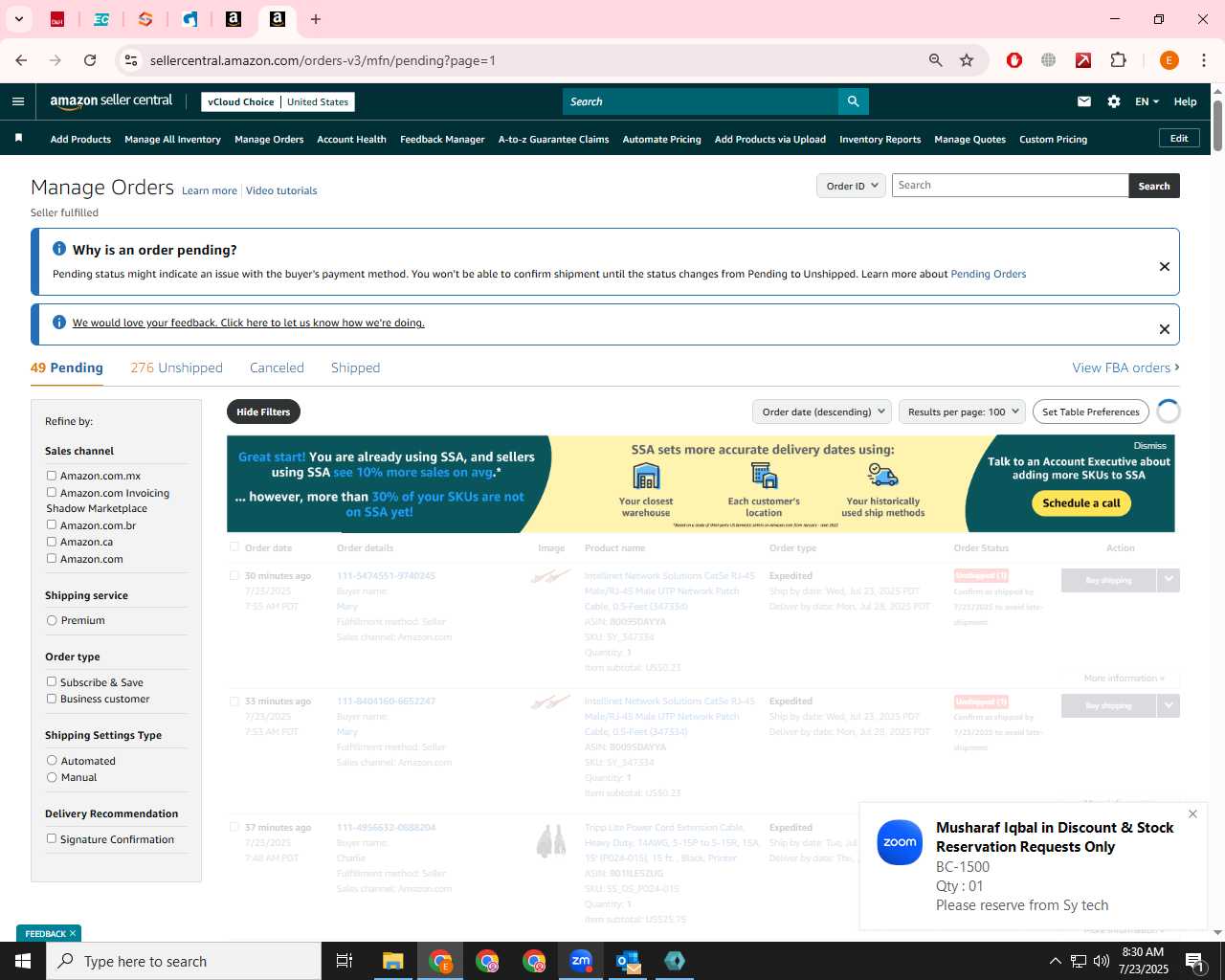The width and height of the screenshot is (1225, 980).
Task: Open Windows notification center icon
Action: [1194, 961]
